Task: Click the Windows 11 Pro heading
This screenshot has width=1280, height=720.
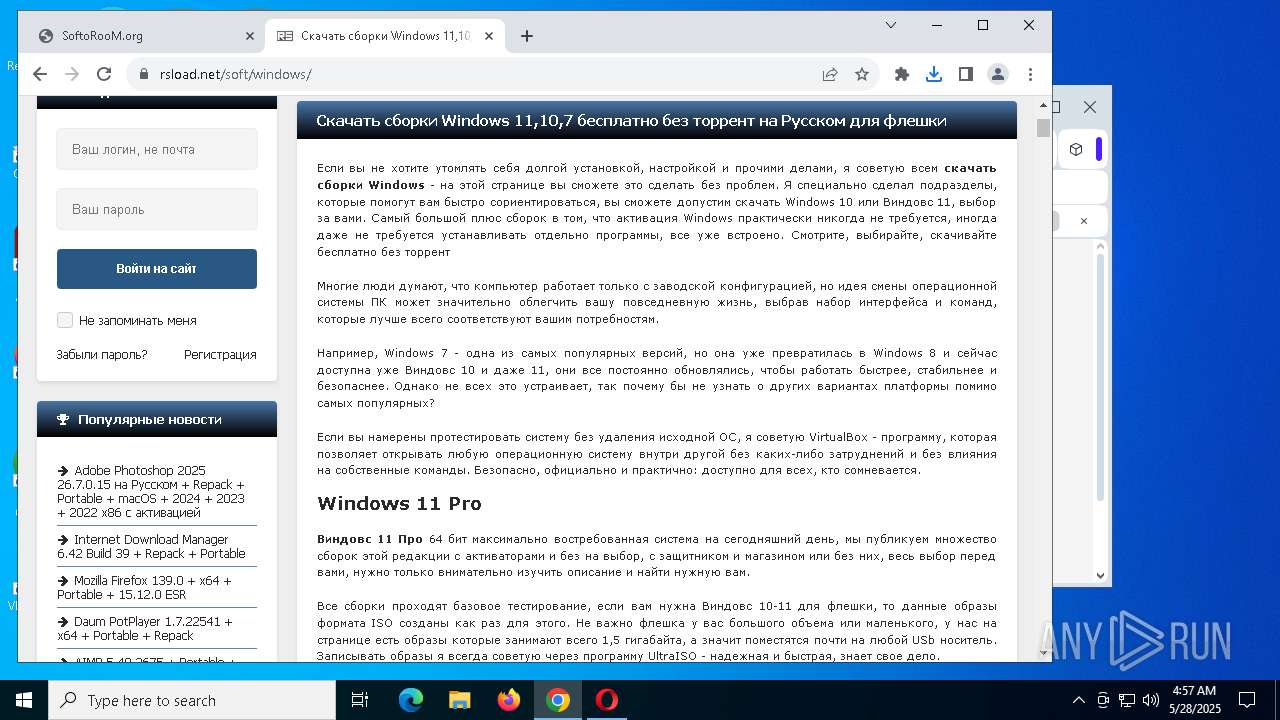Action: (x=399, y=503)
